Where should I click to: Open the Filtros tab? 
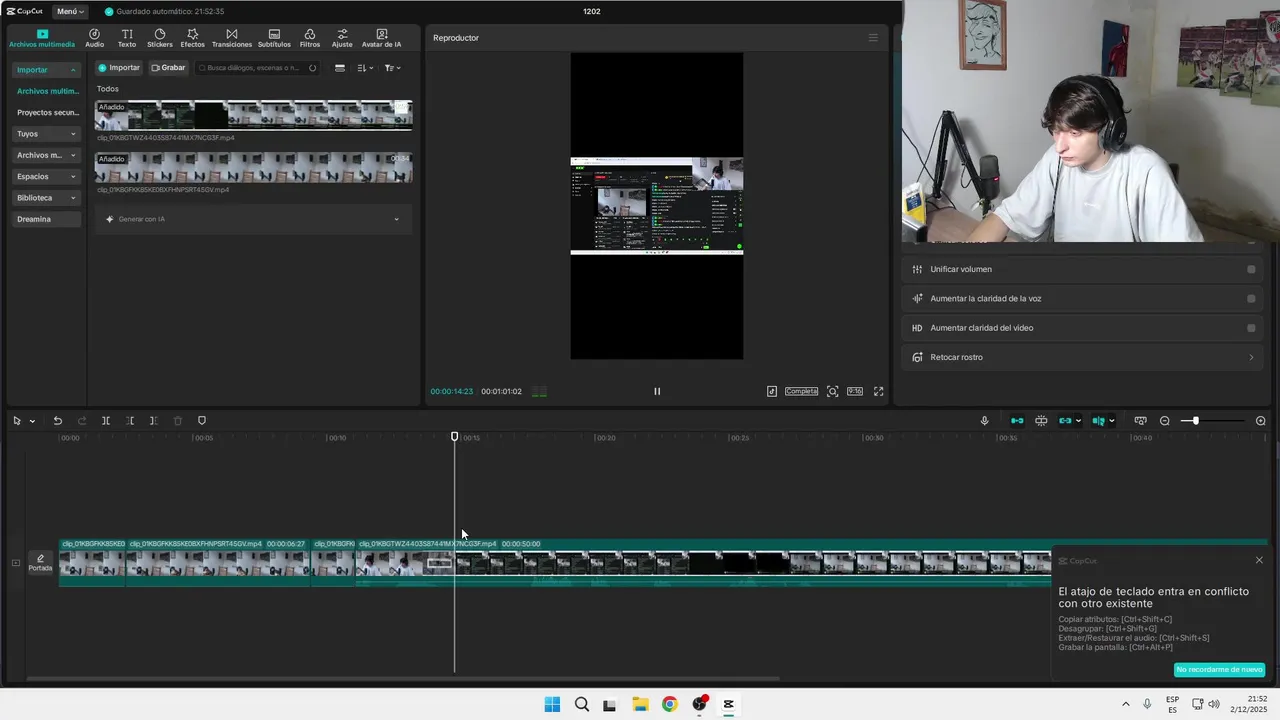click(x=310, y=38)
